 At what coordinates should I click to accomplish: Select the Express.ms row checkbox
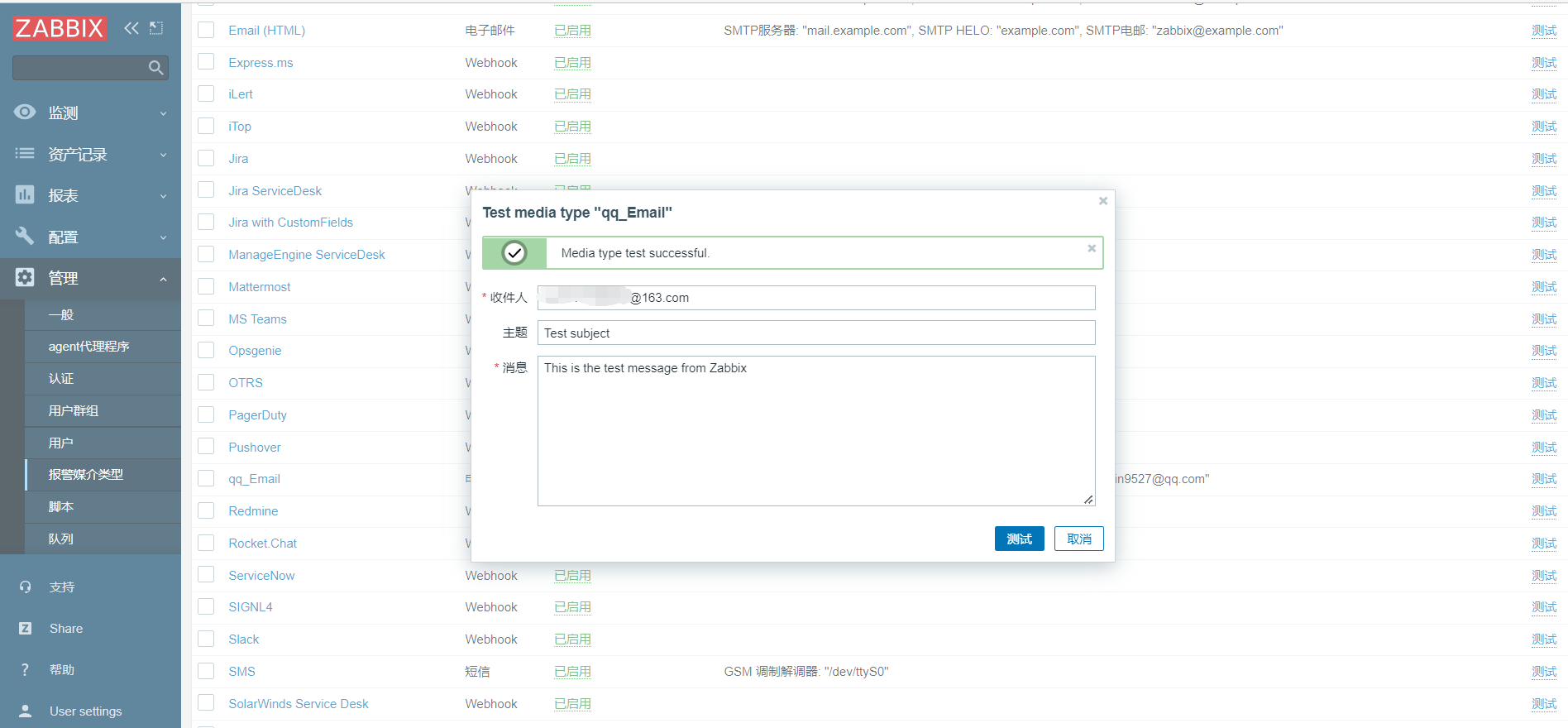(206, 62)
